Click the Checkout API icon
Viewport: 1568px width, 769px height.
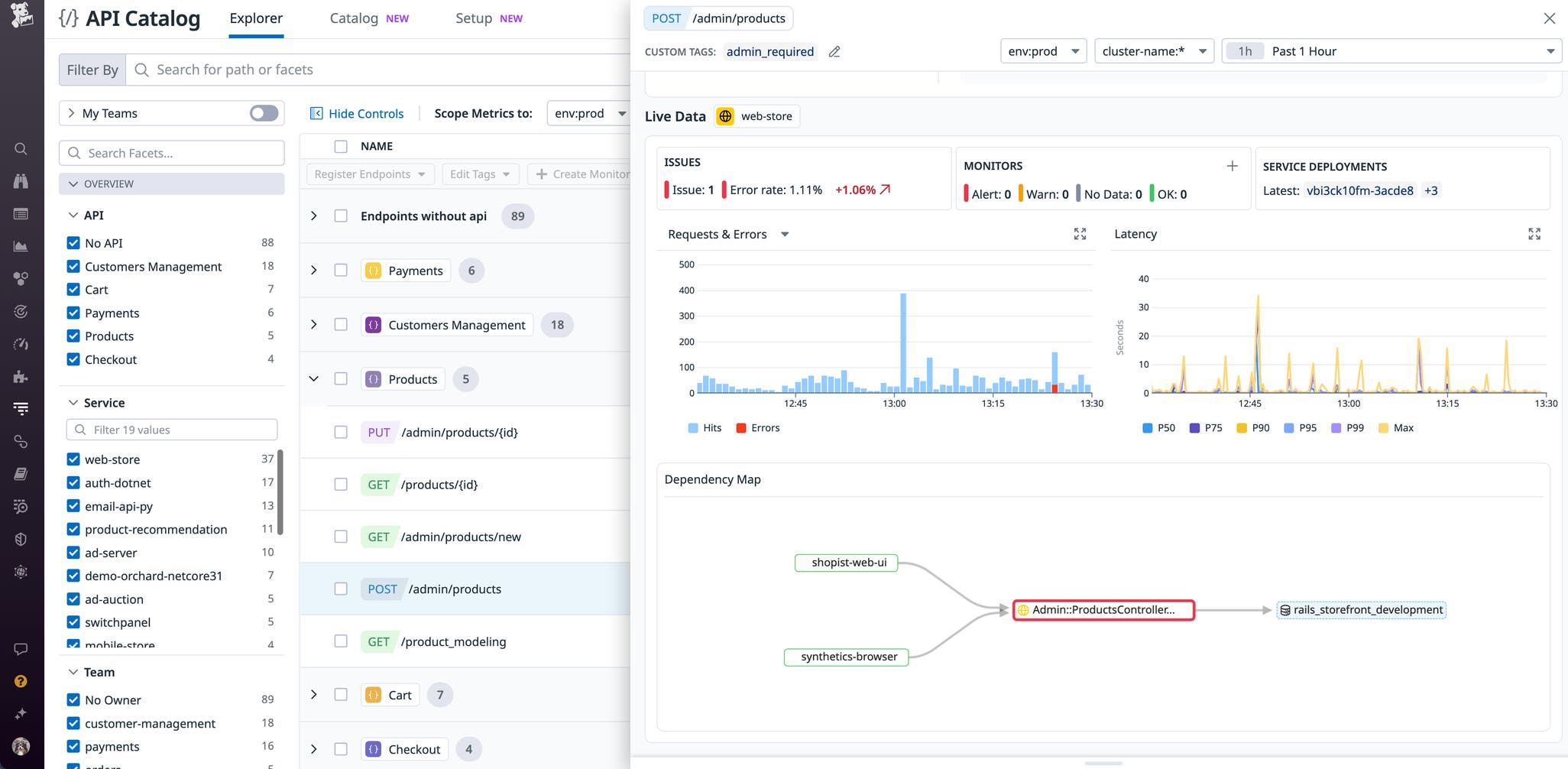tap(373, 749)
